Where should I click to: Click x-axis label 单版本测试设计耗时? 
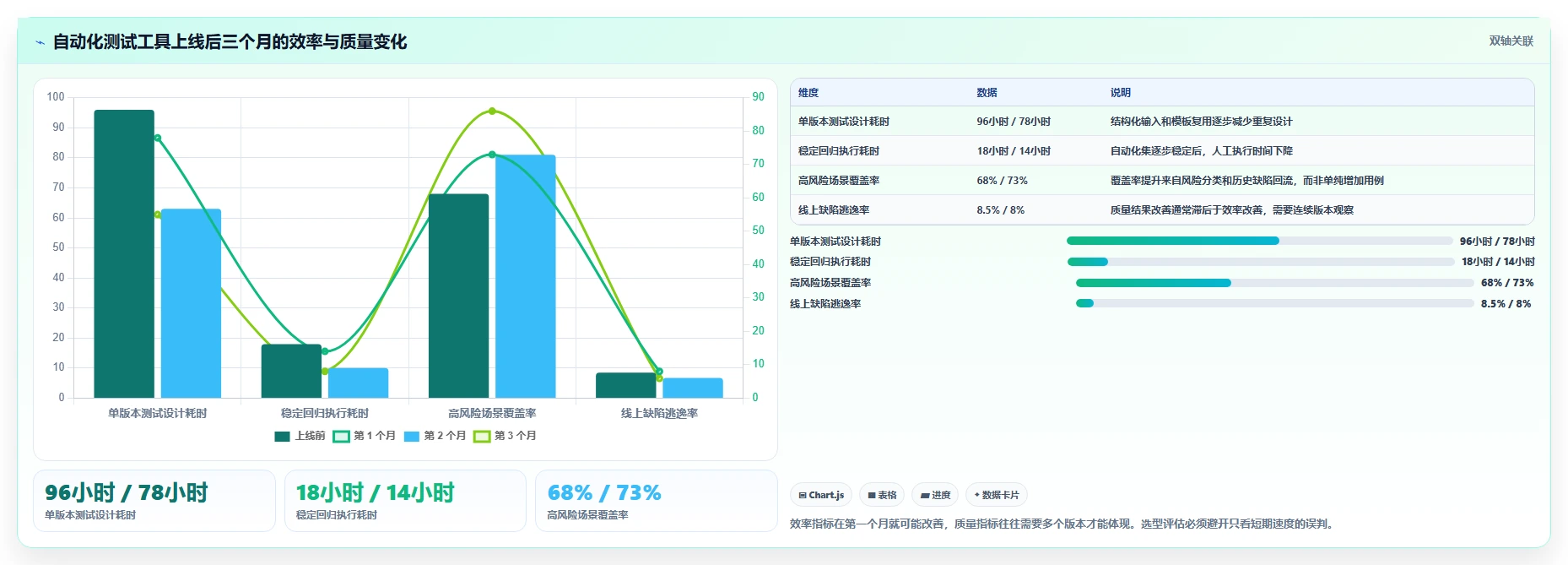157,413
